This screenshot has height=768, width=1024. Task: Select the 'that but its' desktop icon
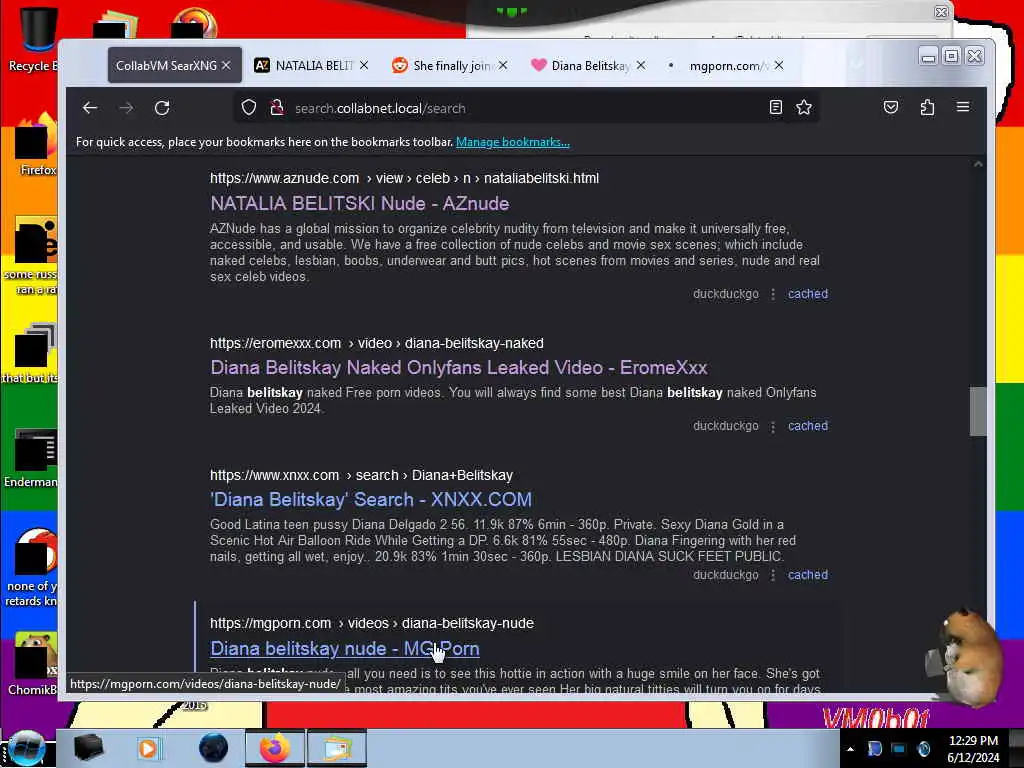coord(33,353)
